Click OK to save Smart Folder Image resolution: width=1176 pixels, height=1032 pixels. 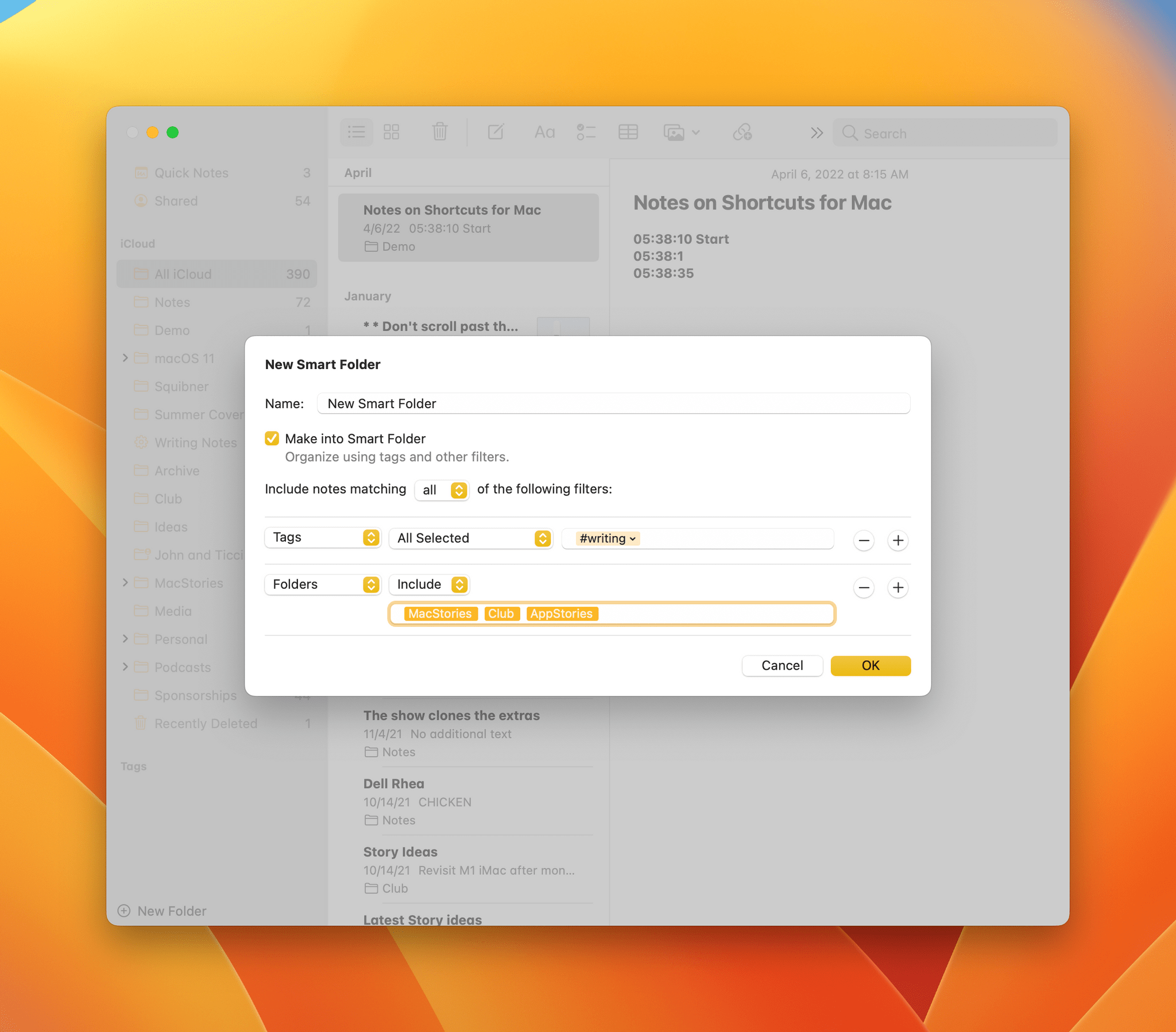pyautogui.click(x=869, y=666)
